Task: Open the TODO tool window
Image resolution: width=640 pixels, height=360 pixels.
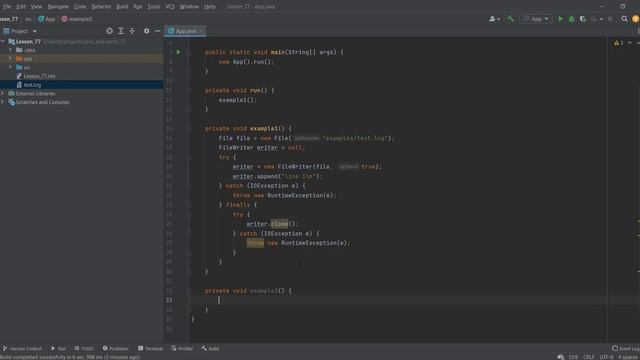Action: coord(84,349)
